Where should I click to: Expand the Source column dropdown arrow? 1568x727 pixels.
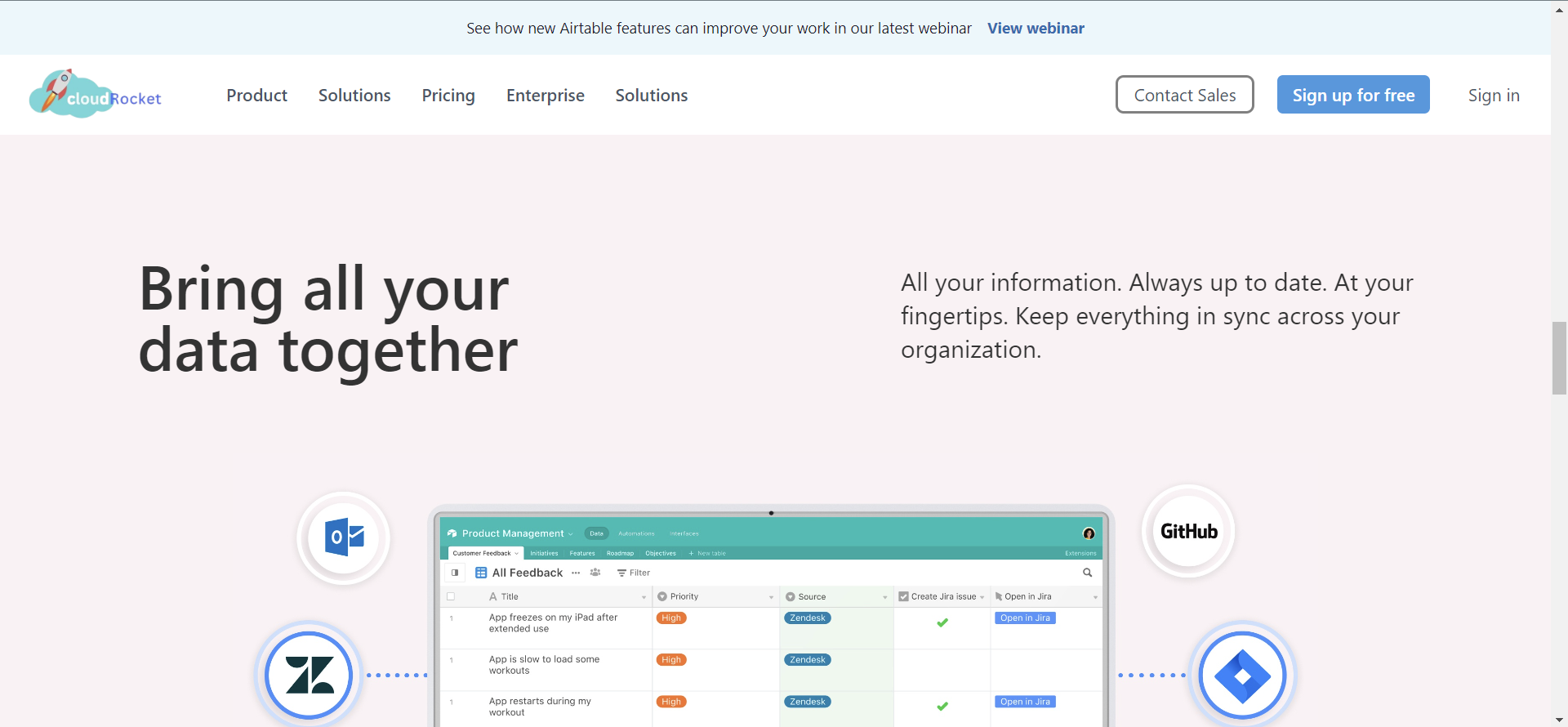click(x=884, y=597)
